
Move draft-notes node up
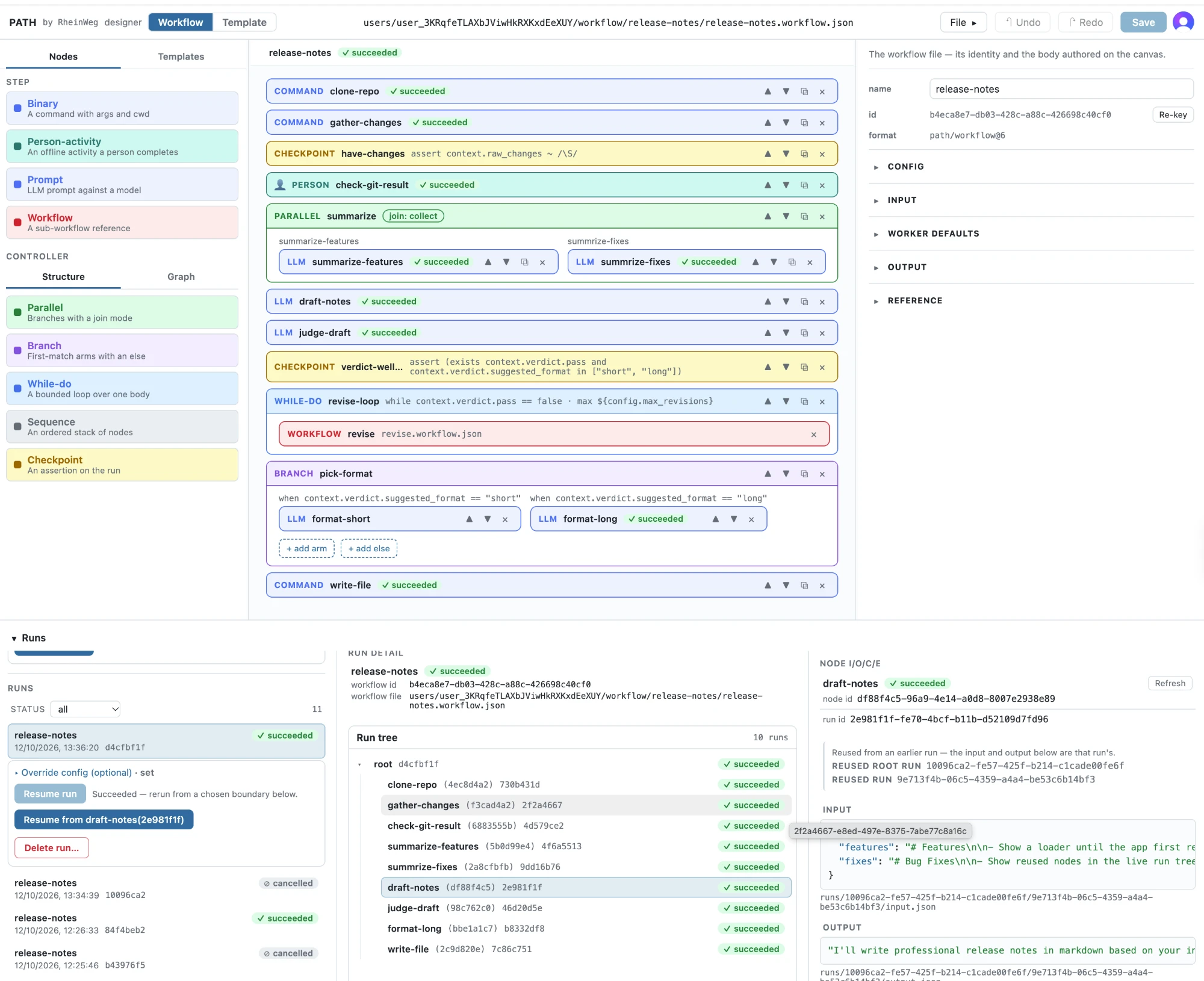[x=768, y=302]
